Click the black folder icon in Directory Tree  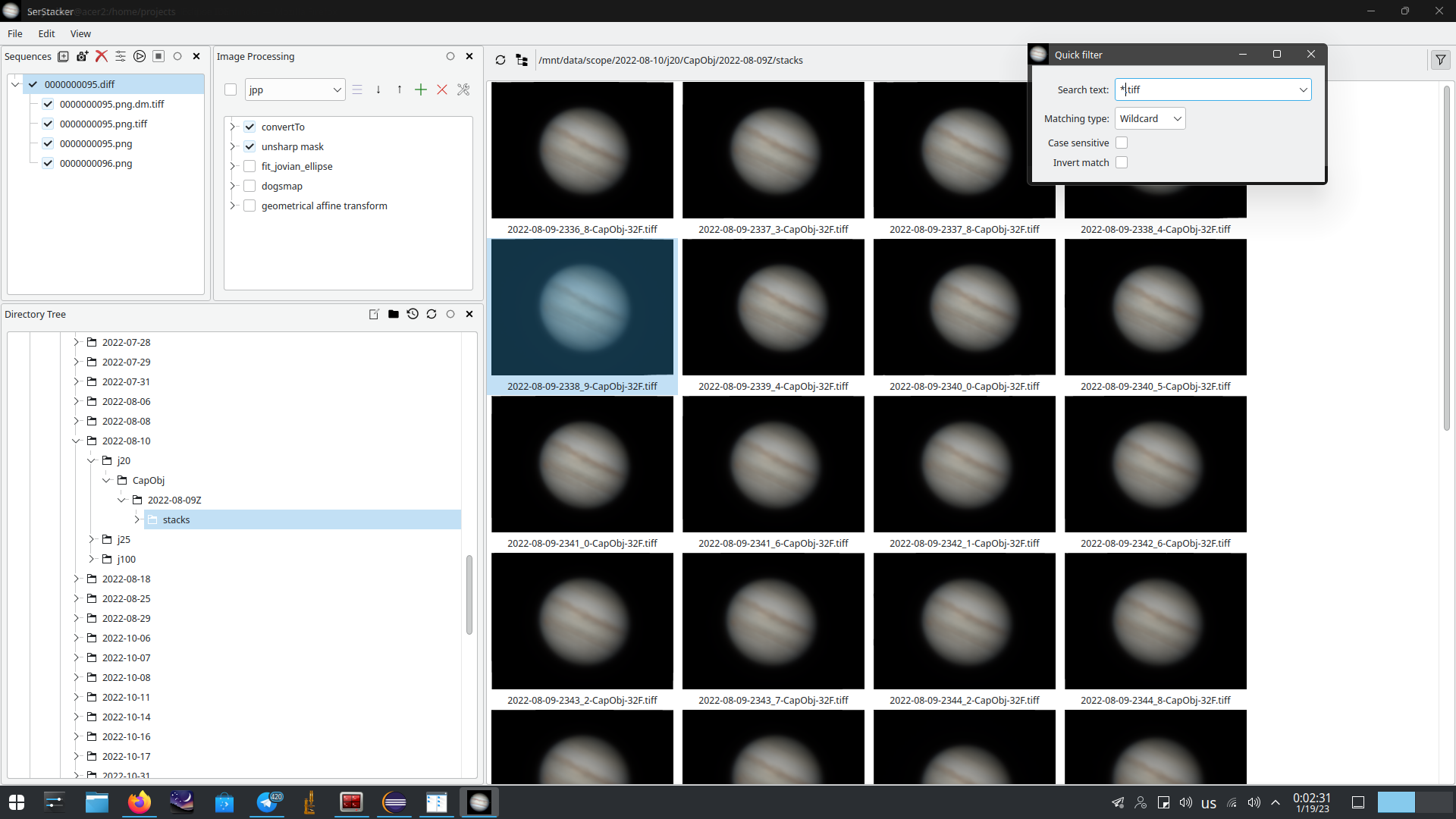(x=393, y=314)
